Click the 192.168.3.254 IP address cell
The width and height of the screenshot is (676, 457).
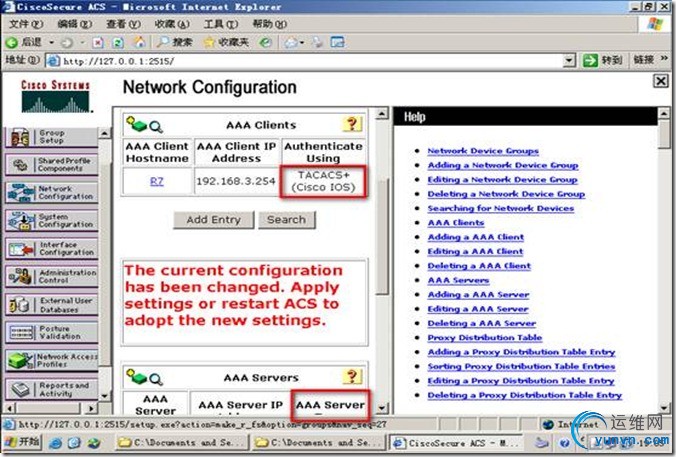(236, 182)
